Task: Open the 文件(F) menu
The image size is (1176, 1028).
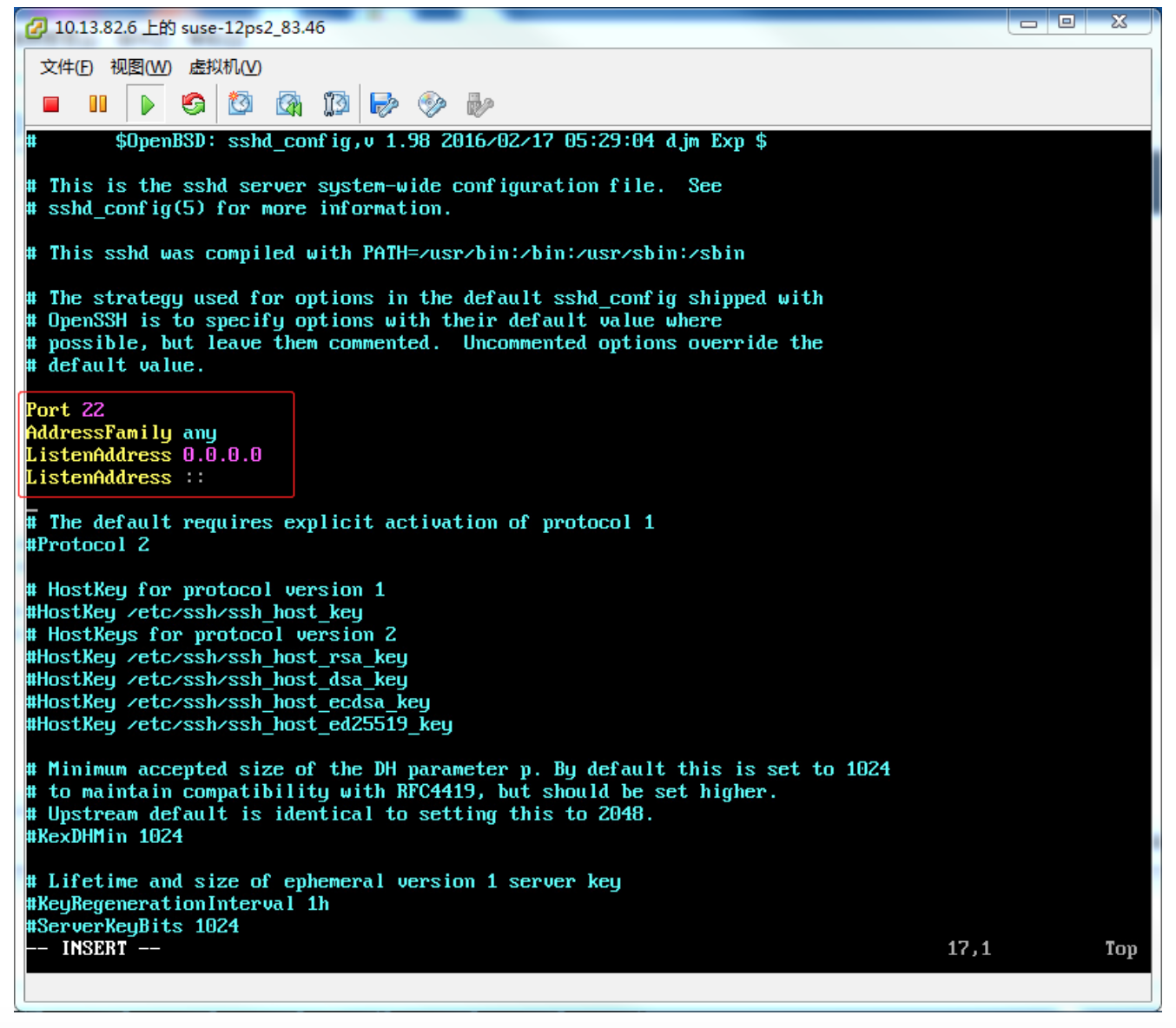Action: pyautogui.click(x=66, y=68)
